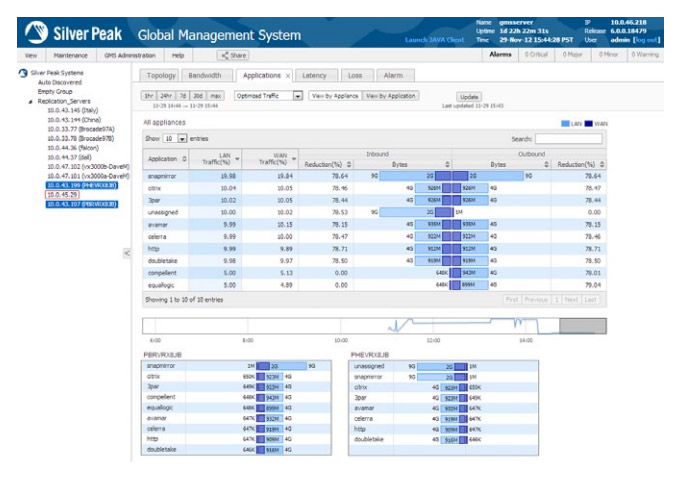Click the Last pagination button
Viewport: 682px width, 481px height.
(x=590, y=300)
